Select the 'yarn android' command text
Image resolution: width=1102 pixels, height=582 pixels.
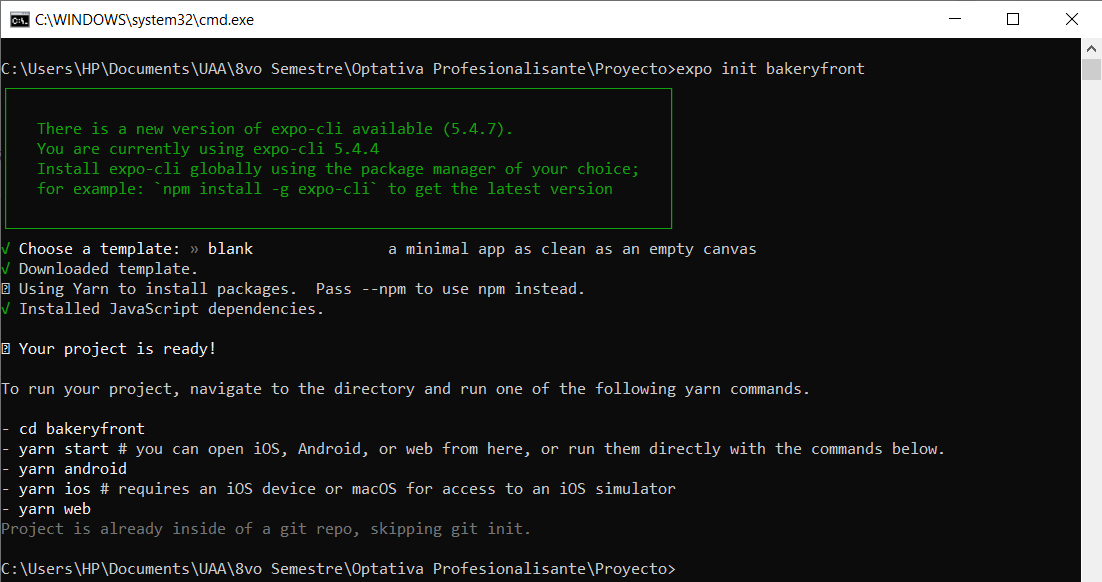pyautogui.click(x=72, y=468)
